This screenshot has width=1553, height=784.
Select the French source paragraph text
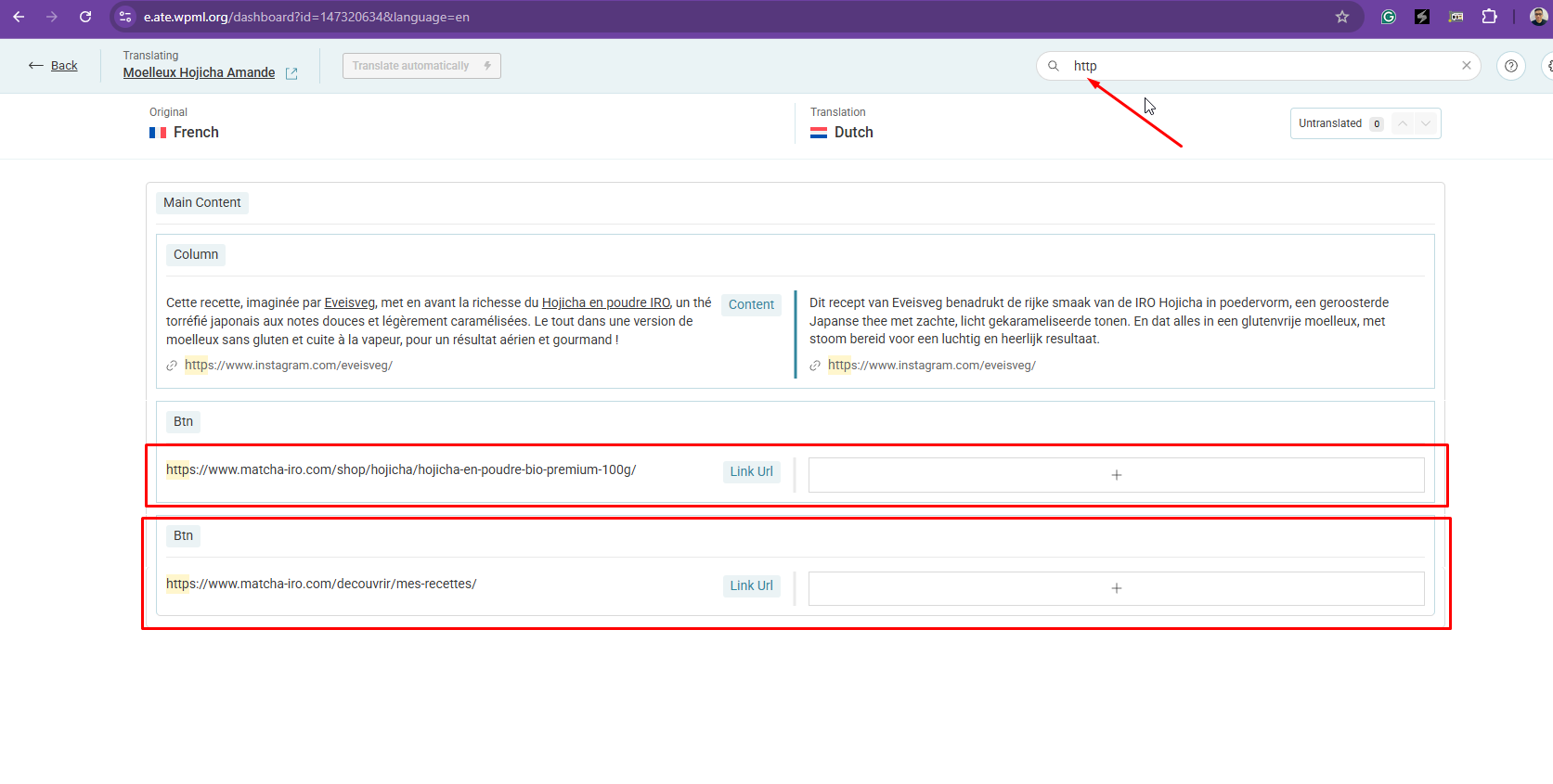(439, 321)
